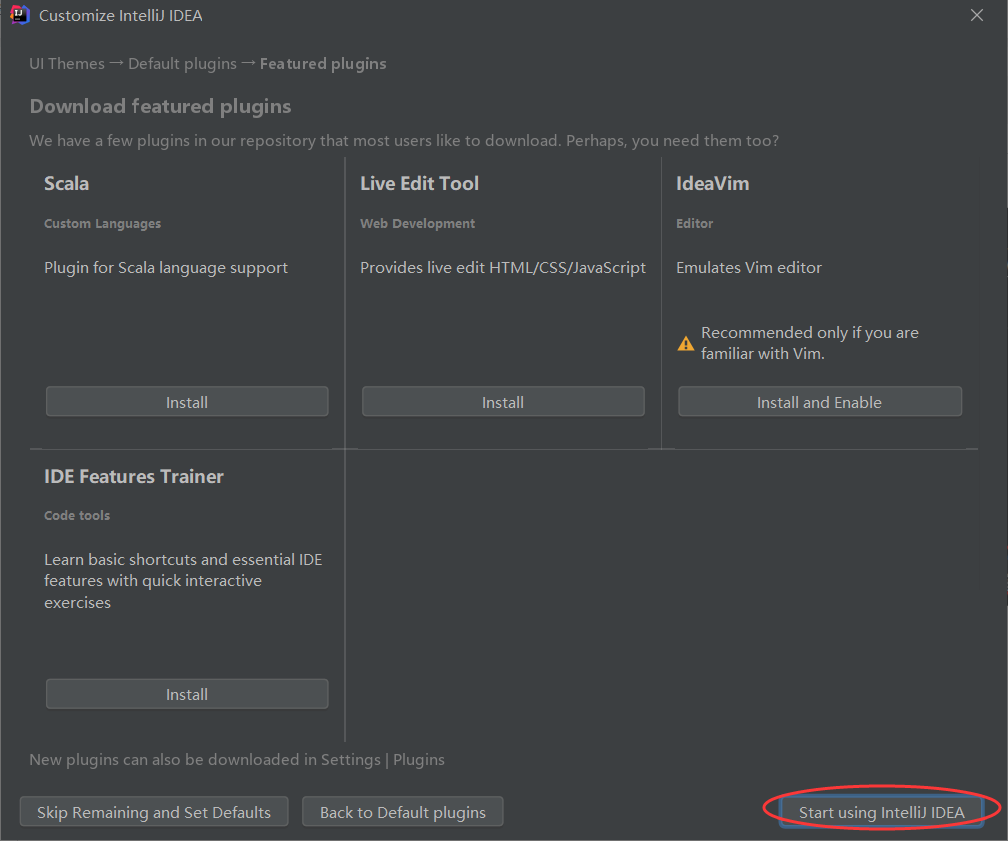Click the IdeaVim plugin title
The width and height of the screenshot is (1008, 841).
[x=712, y=183]
